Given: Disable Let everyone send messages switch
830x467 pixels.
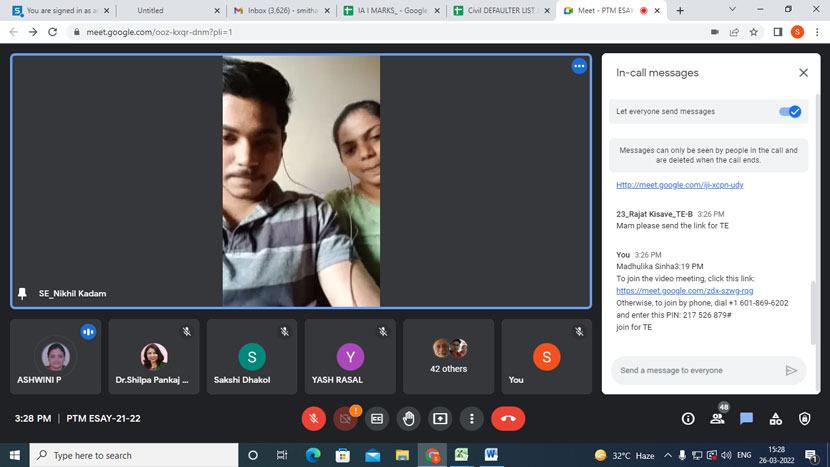Looking at the screenshot, I should tap(790, 111).
